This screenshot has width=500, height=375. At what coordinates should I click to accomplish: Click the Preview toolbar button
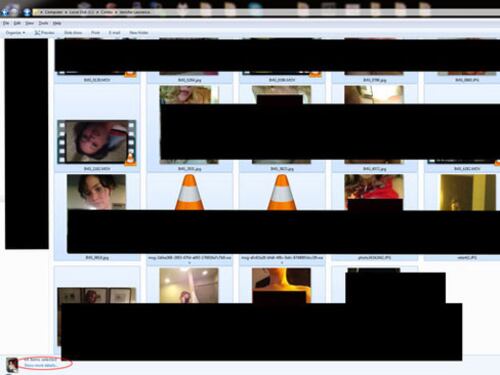(45, 33)
